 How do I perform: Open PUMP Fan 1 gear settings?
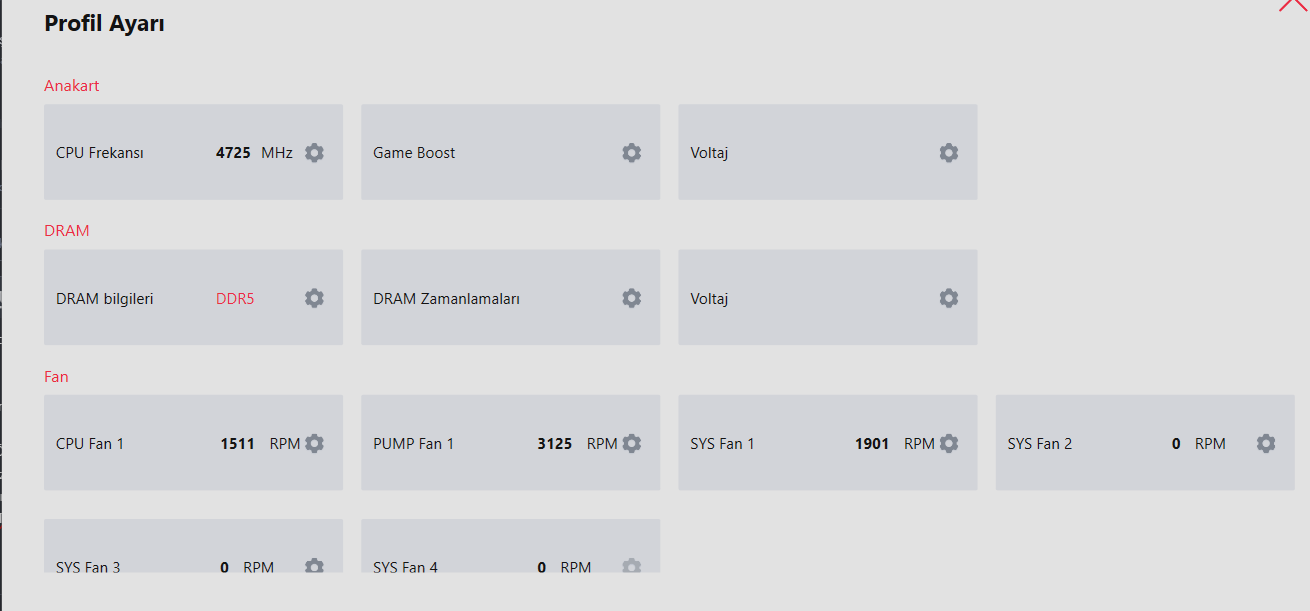[x=631, y=443]
